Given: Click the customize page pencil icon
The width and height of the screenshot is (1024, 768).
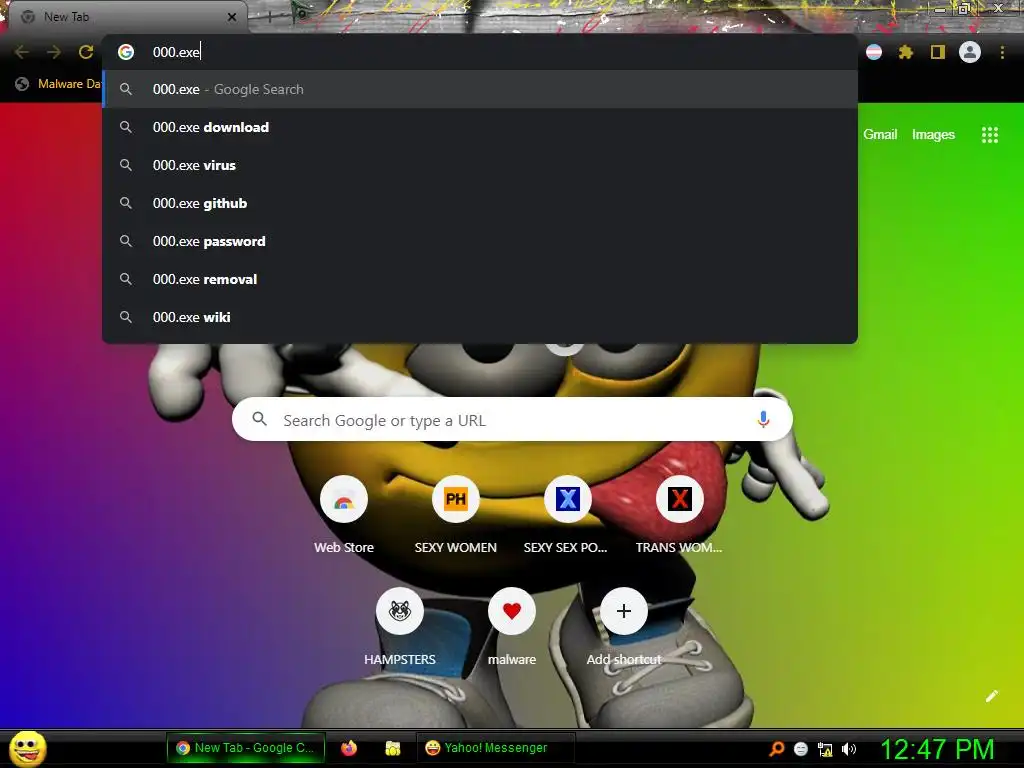Looking at the screenshot, I should point(991,696).
